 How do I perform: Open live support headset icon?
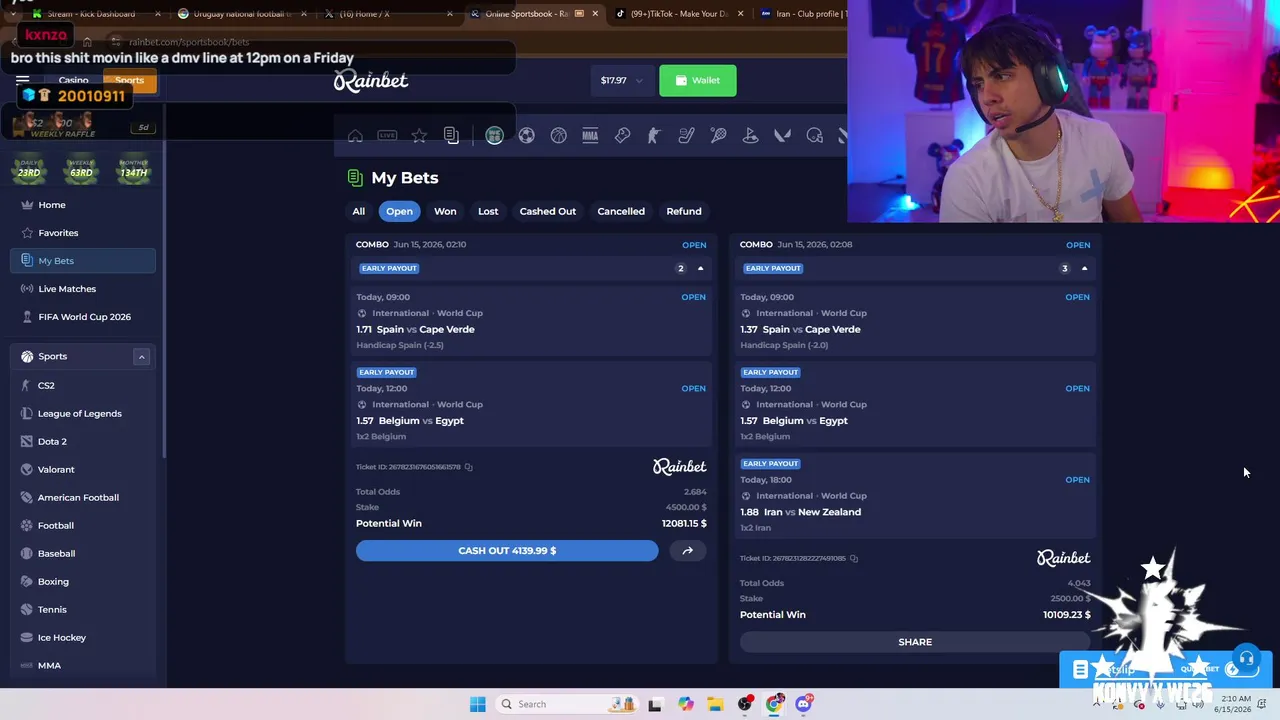coord(1246,659)
